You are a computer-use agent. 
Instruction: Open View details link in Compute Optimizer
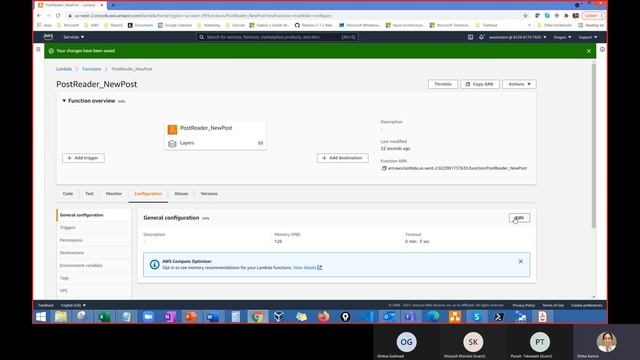[307, 268]
